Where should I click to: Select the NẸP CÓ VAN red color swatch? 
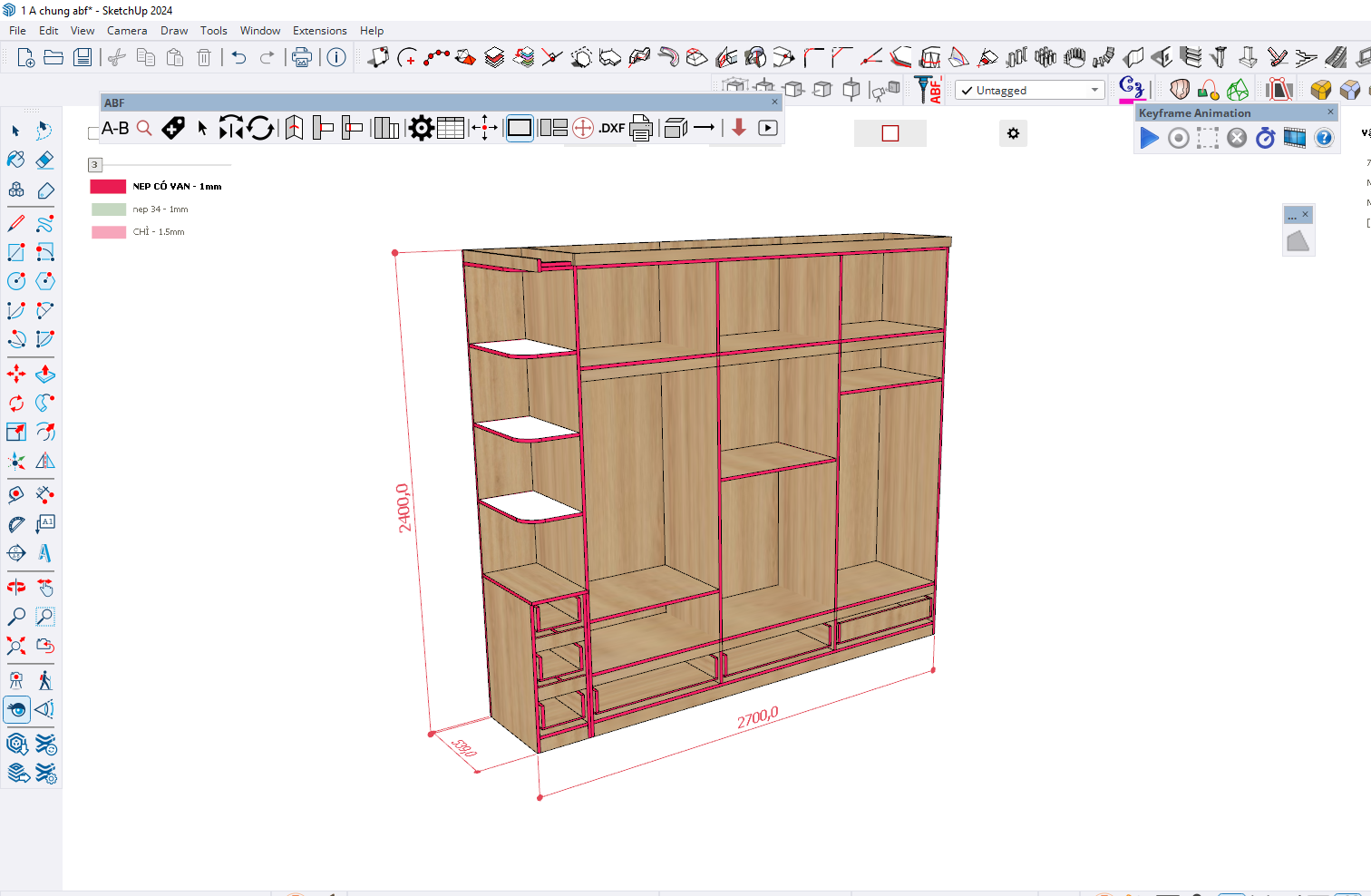[x=108, y=187]
